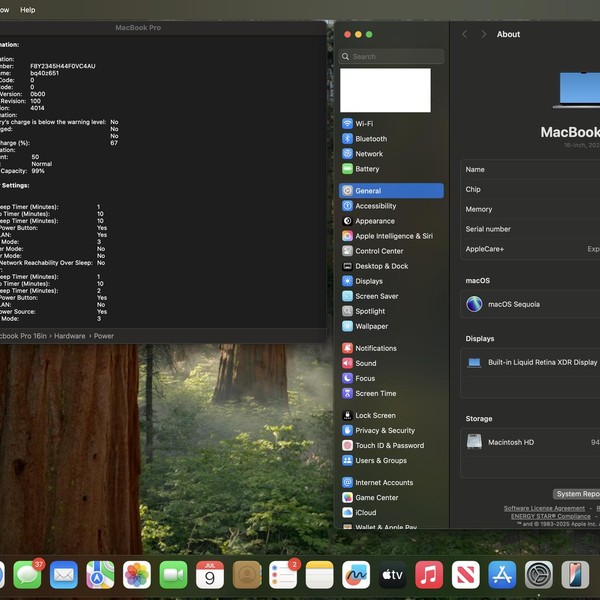Open Apple Intelligence & Siri settings
Viewport: 600px width, 600px height.
click(393, 236)
